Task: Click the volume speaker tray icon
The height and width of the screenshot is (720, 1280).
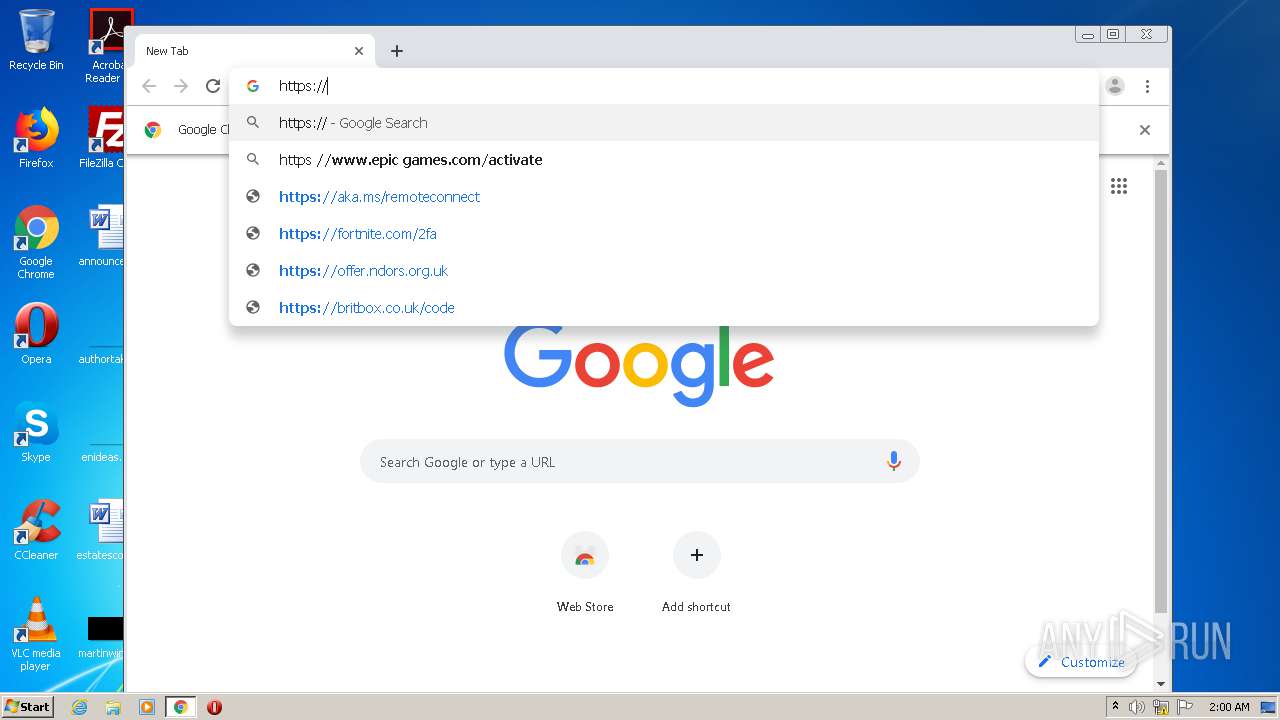Action: tap(1137, 707)
